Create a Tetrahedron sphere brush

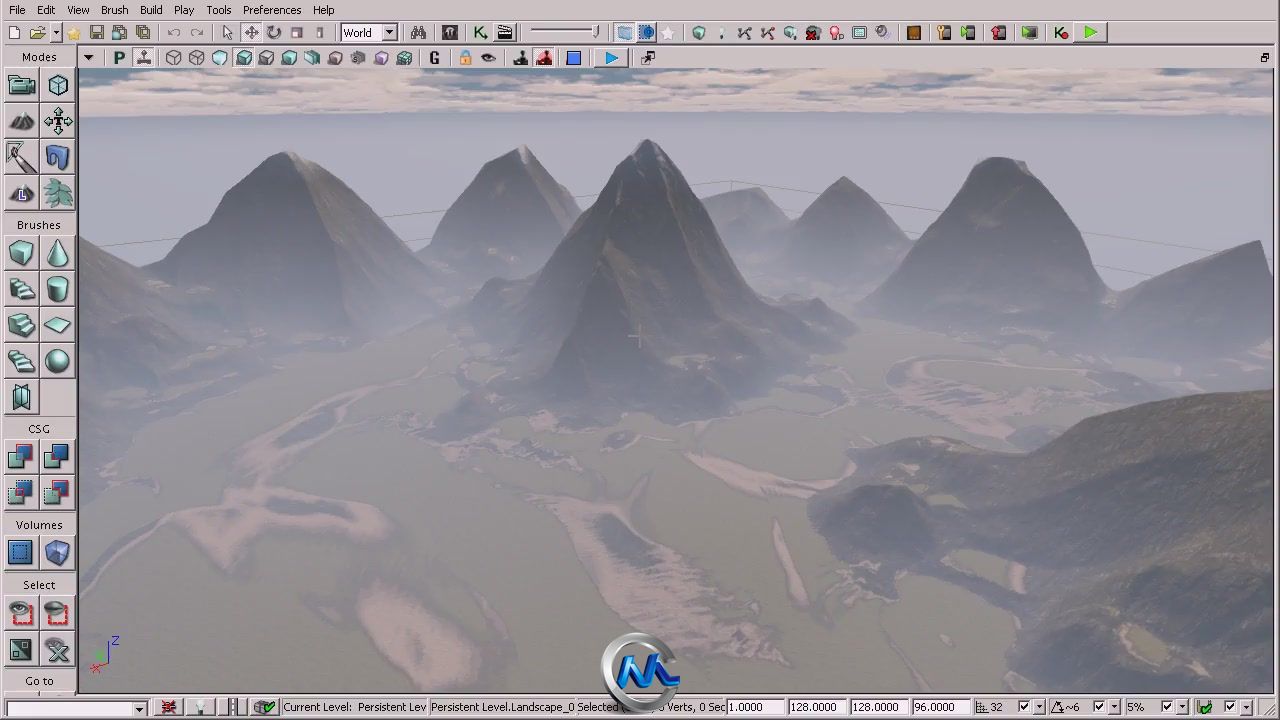(58, 362)
